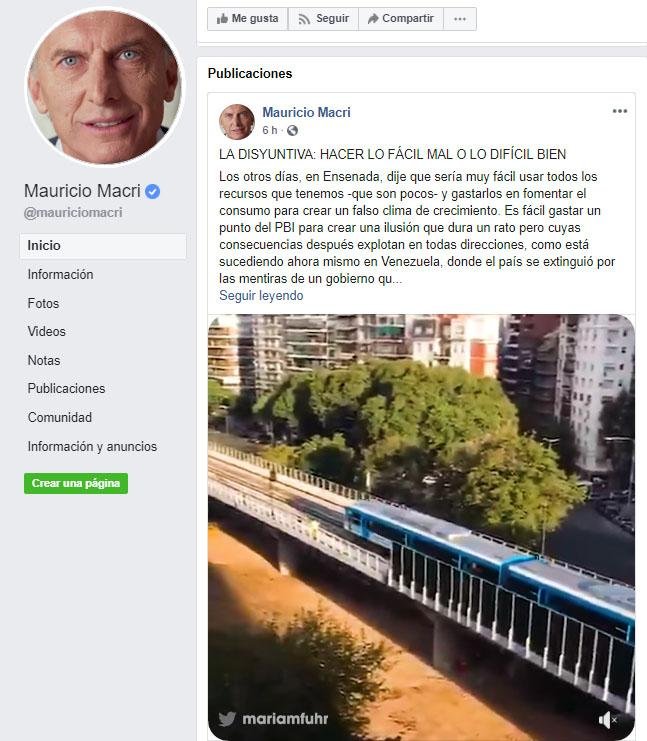Open the large profile picture
Image resolution: width=647 pixels, height=741 pixels.
click(x=105, y=86)
